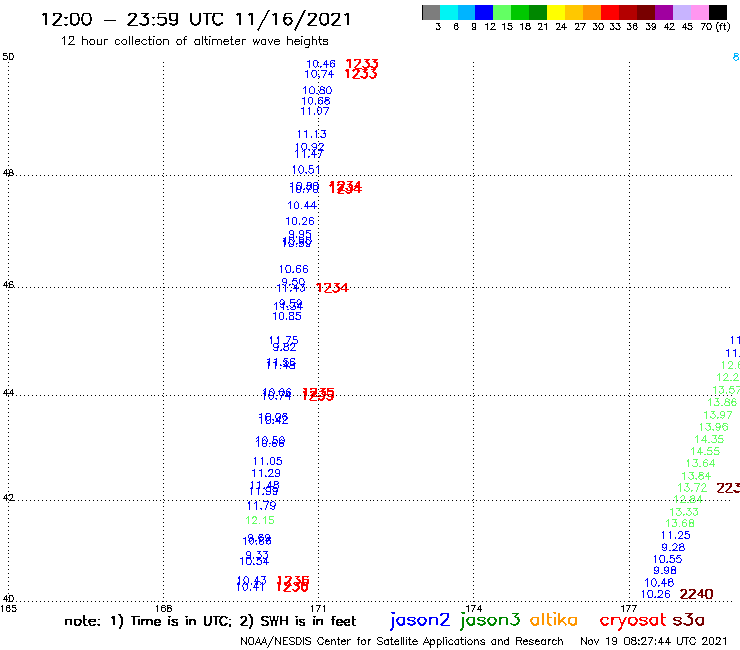Click the altika legend label

(554, 619)
